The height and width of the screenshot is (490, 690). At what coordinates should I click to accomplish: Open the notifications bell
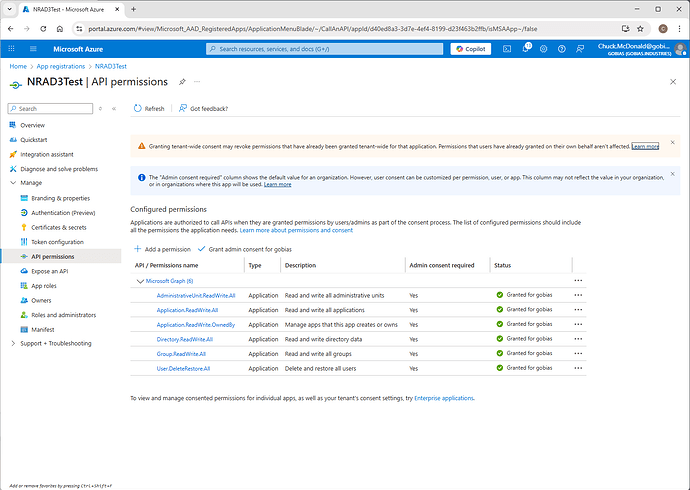[525, 48]
